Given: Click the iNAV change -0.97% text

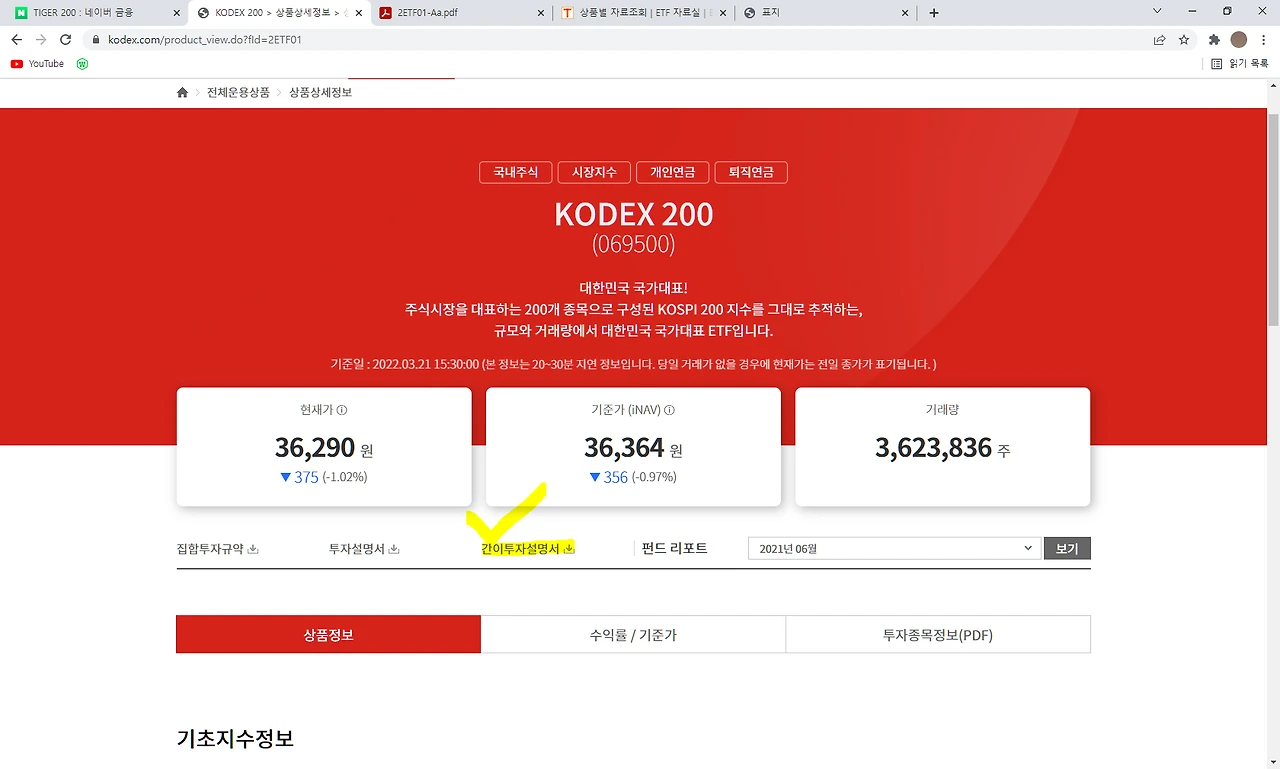Looking at the screenshot, I should tap(654, 477).
